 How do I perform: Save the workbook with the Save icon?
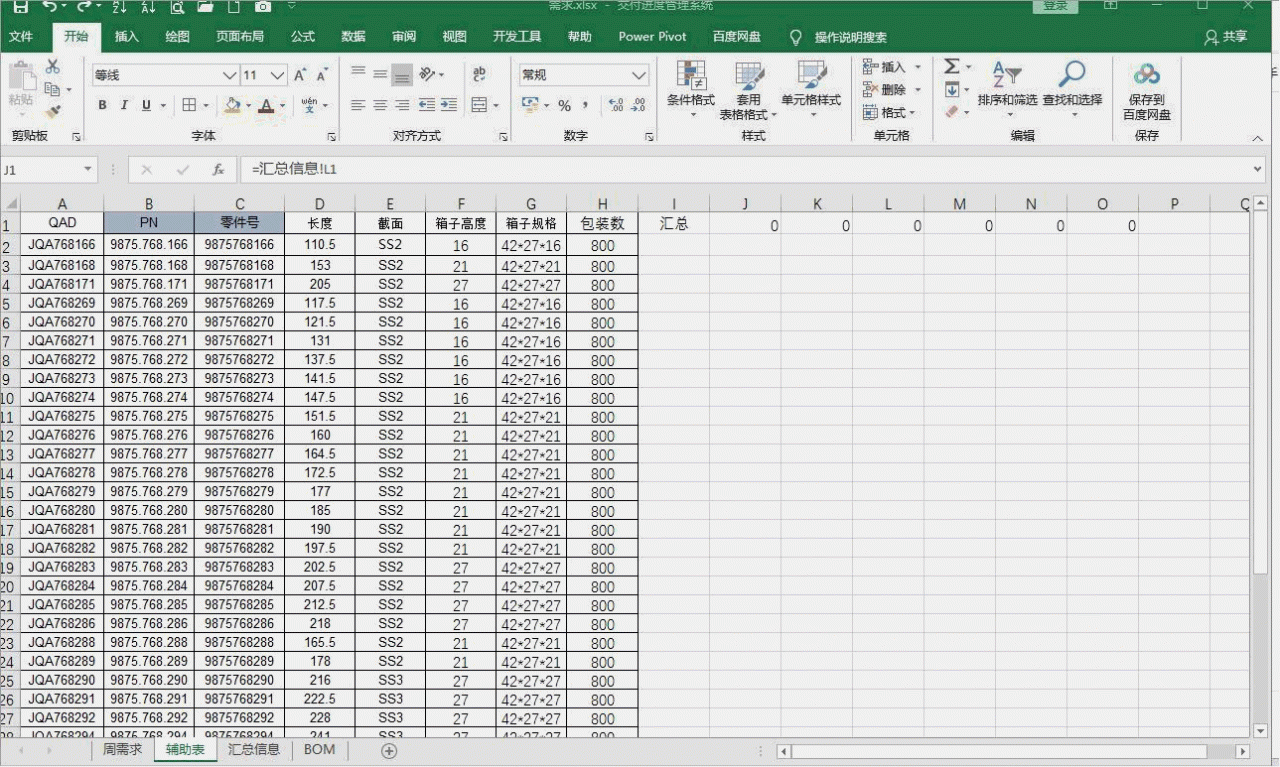point(20,6)
